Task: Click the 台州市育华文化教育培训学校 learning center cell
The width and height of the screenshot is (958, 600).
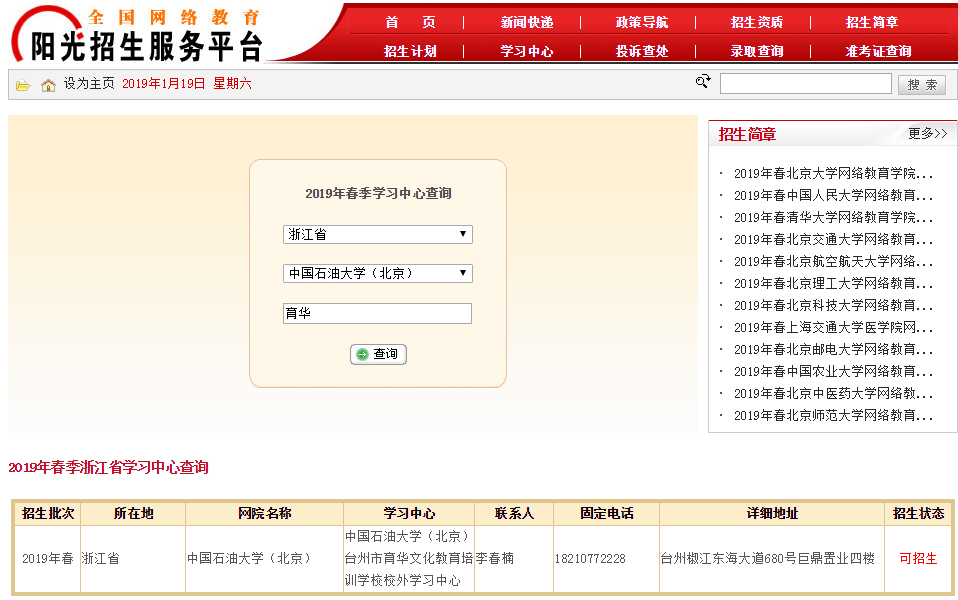Action: coord(409,558)
